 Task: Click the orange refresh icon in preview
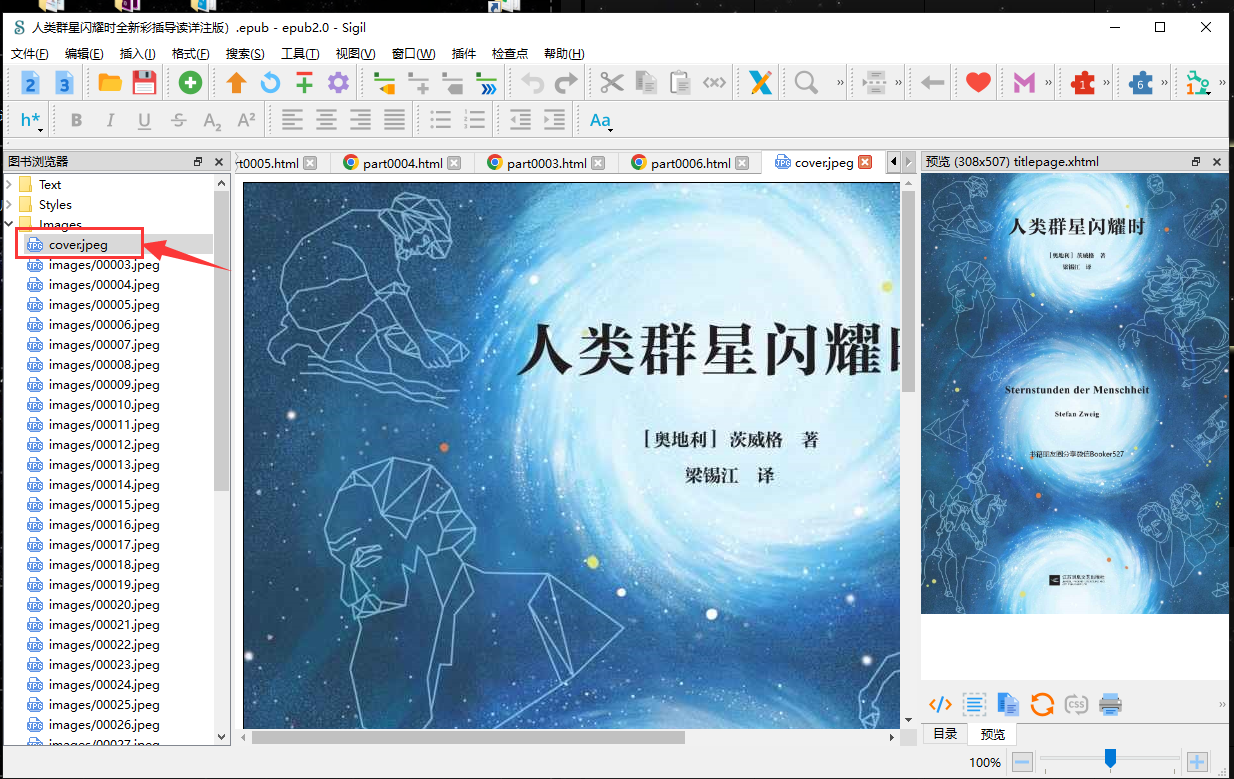[x=1042, y=703]
